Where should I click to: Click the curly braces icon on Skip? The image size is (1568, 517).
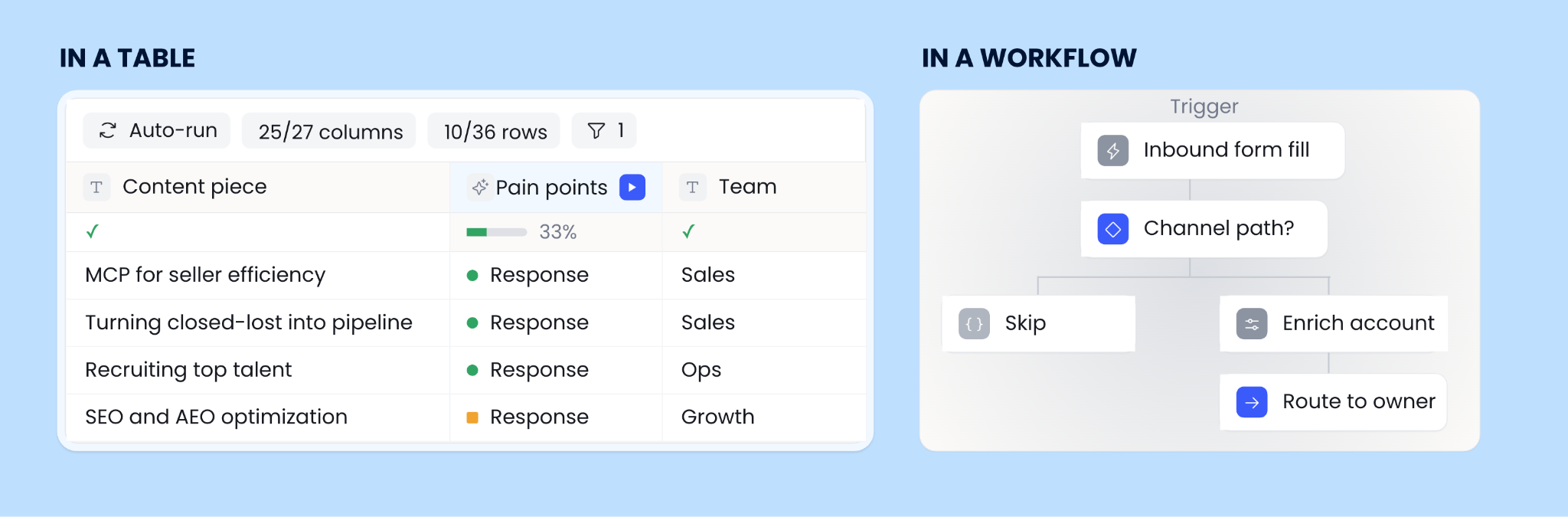pos(974,324)
